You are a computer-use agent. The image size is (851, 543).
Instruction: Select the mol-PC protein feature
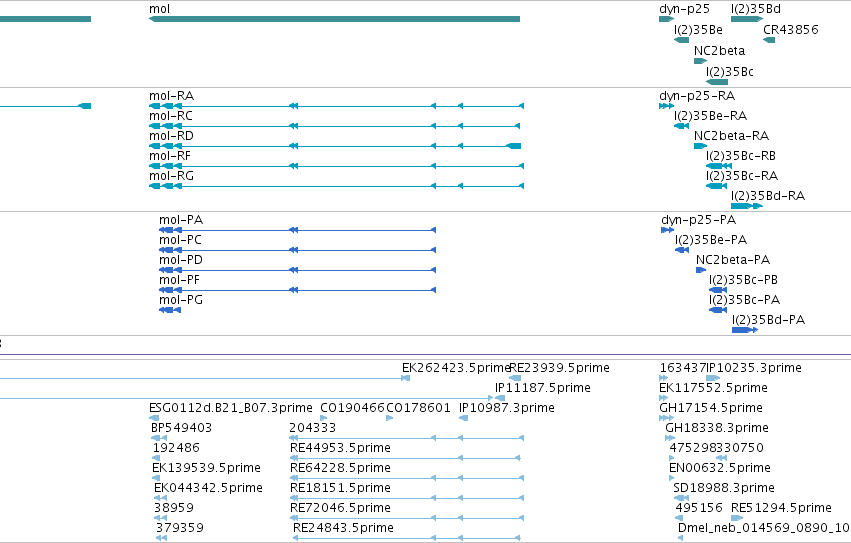(297, 250)
